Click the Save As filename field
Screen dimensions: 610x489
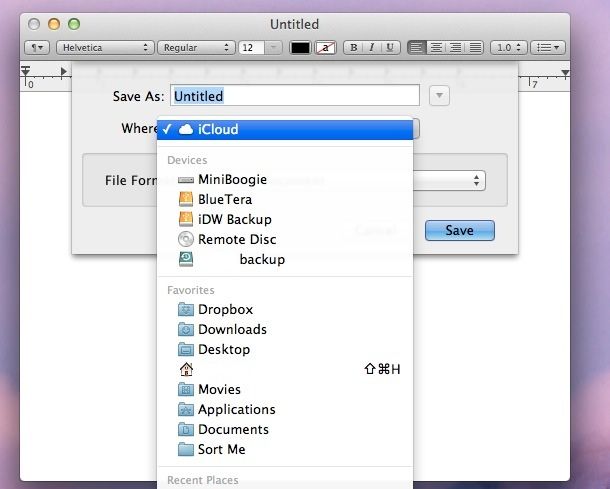click(295, 96)
